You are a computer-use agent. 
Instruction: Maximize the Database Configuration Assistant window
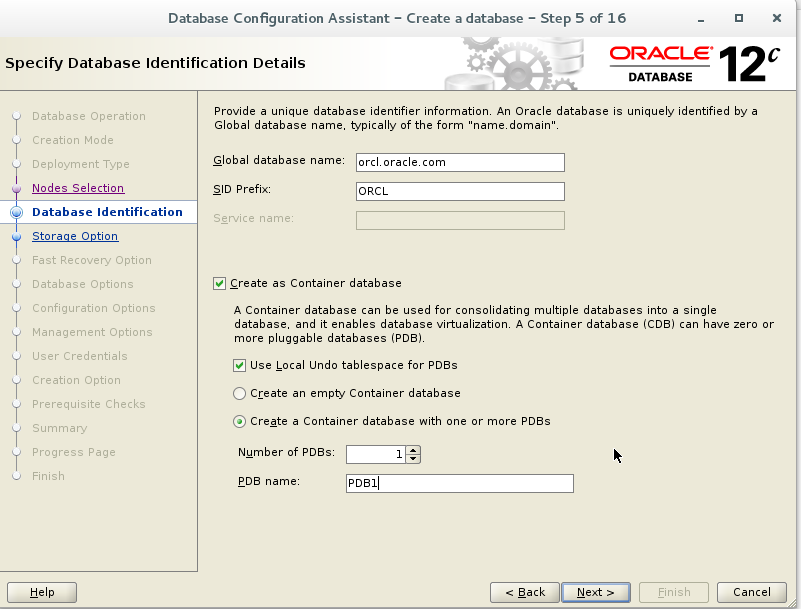point(739,18)
